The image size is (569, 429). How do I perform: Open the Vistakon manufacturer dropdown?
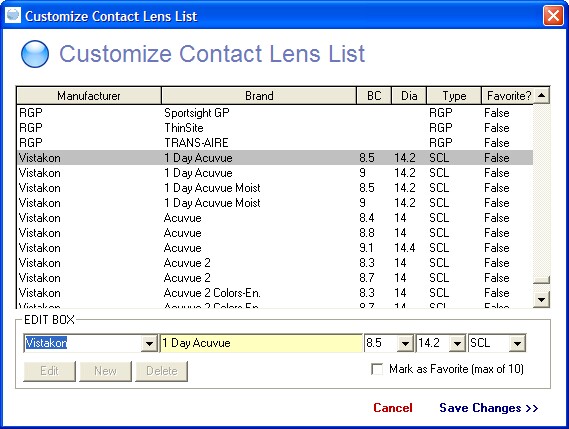pos(149,343)
